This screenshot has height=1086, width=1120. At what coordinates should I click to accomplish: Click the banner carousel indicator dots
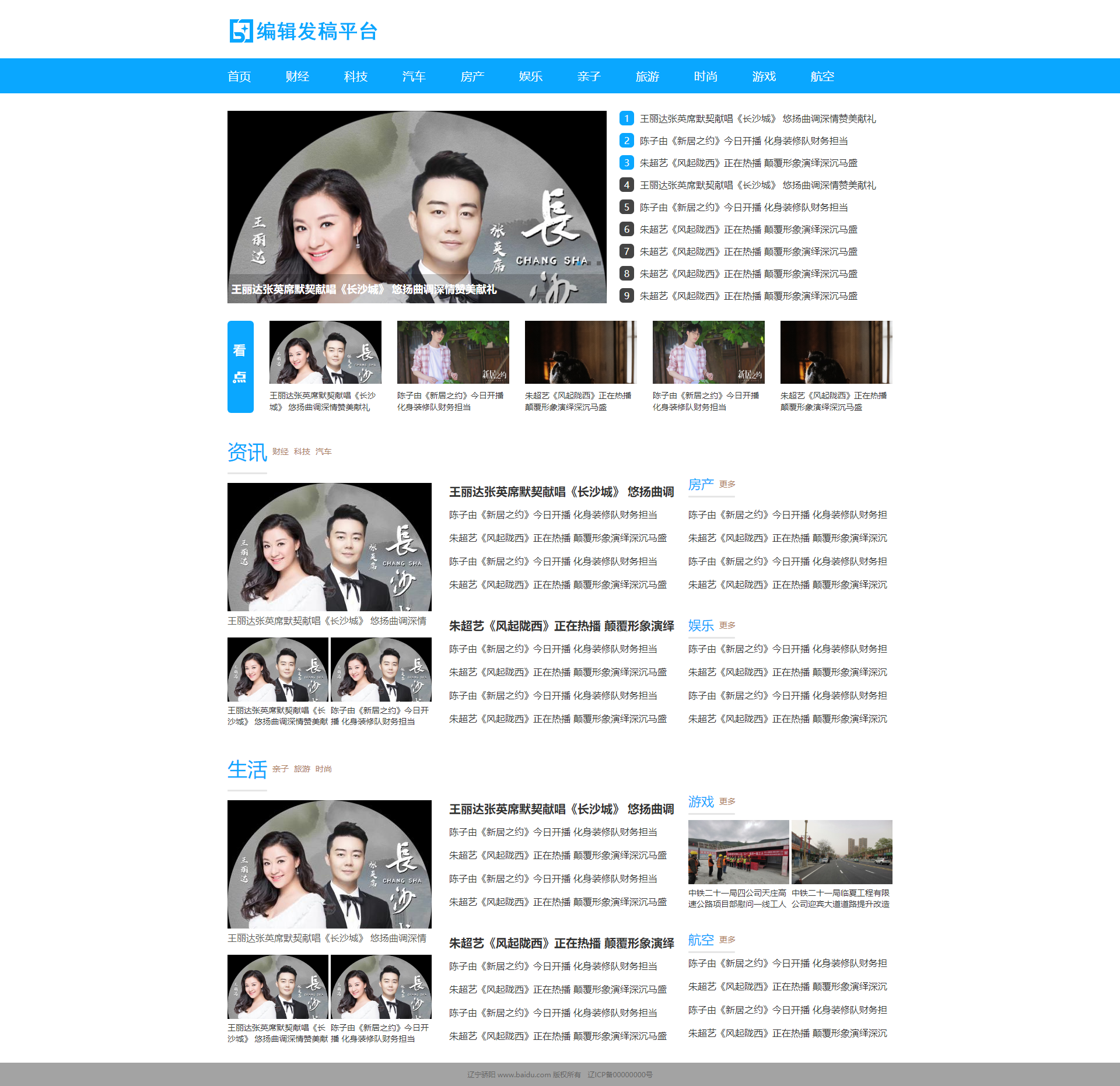point(588,263)
